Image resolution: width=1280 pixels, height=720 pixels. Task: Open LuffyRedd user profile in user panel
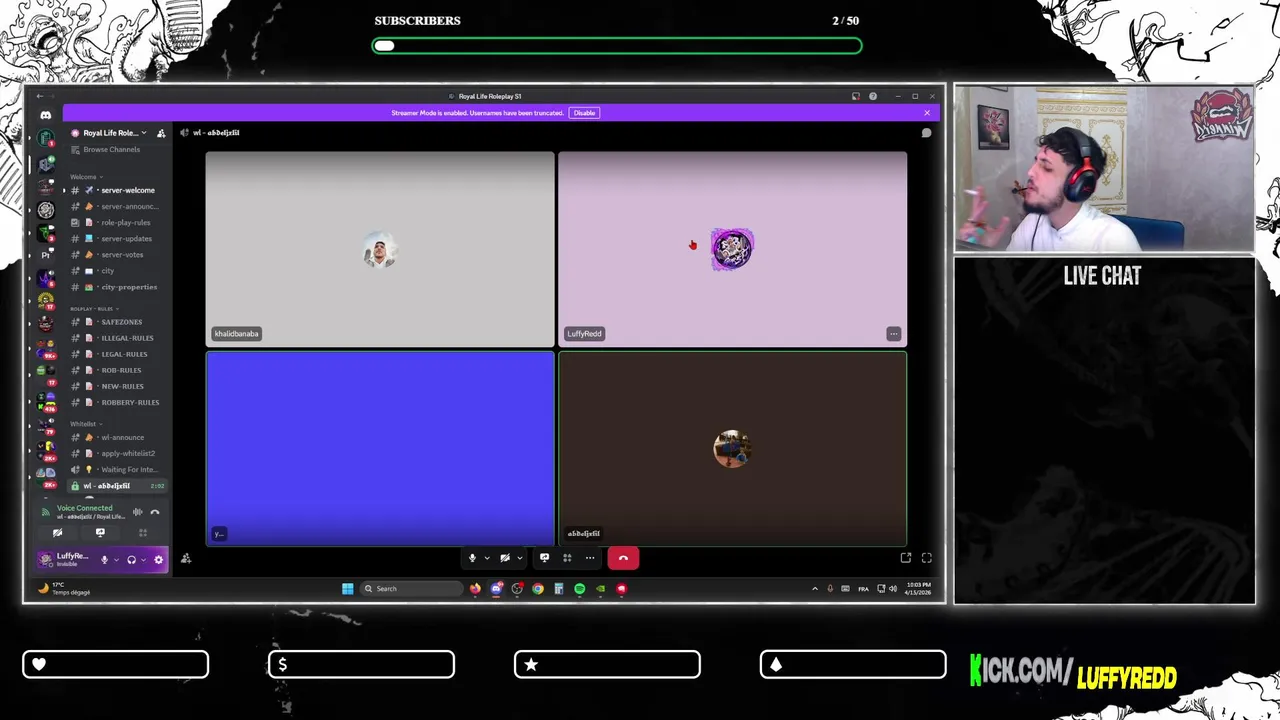click(68, 560)
